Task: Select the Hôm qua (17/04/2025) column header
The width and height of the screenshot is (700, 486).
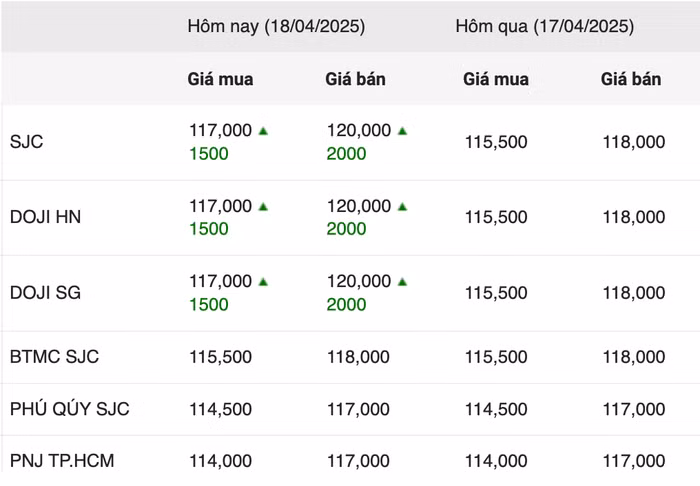Action: pos(544,27)
